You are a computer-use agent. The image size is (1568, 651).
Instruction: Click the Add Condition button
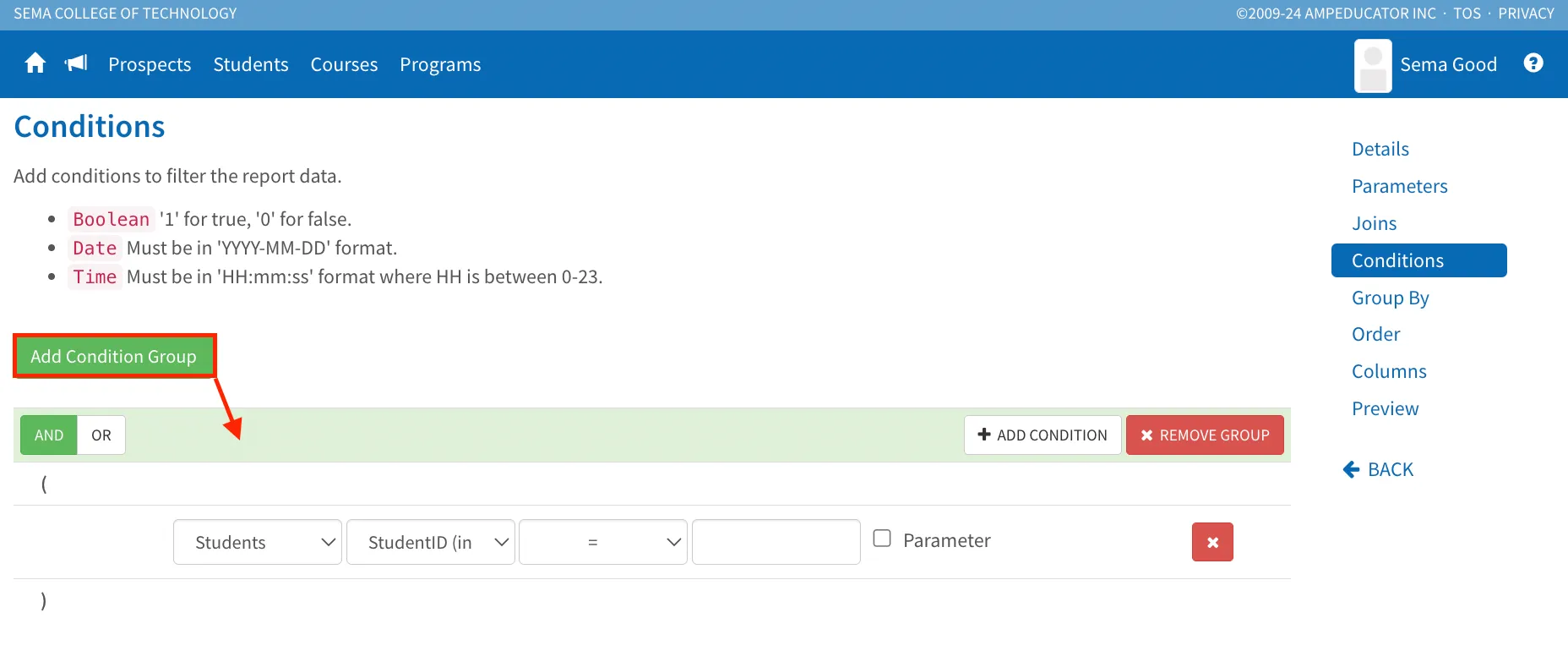pyautogui.click(x=1043, y=435)
